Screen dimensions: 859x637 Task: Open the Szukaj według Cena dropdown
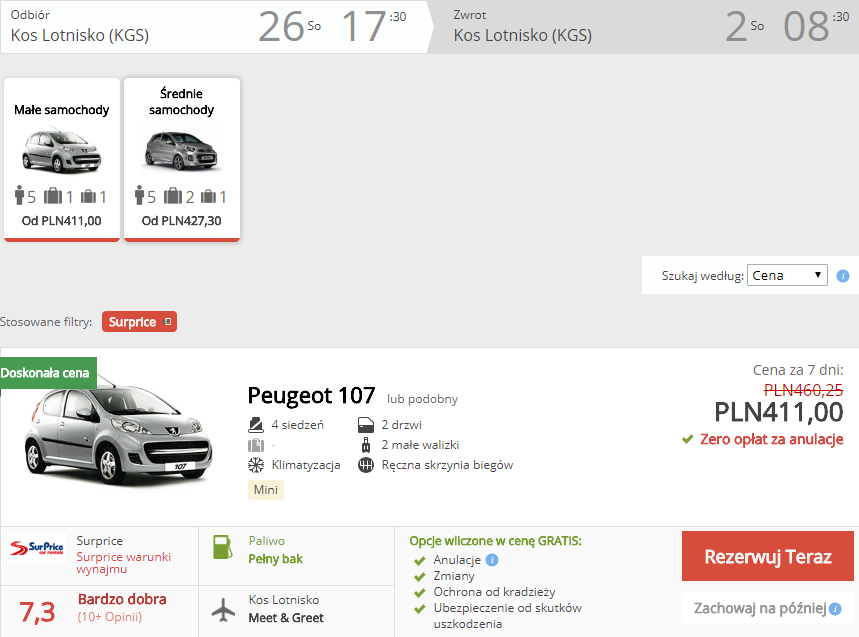coord(787,275)
